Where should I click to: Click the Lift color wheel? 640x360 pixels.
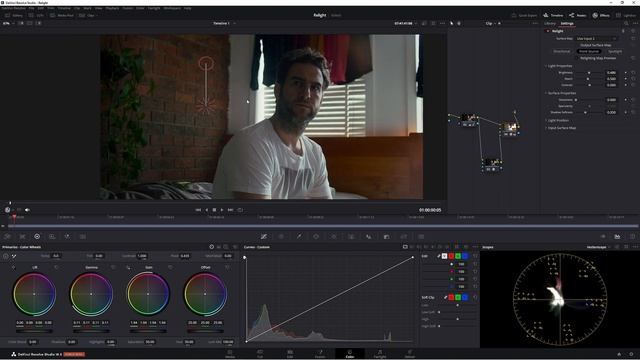click(x=34, y=294)
